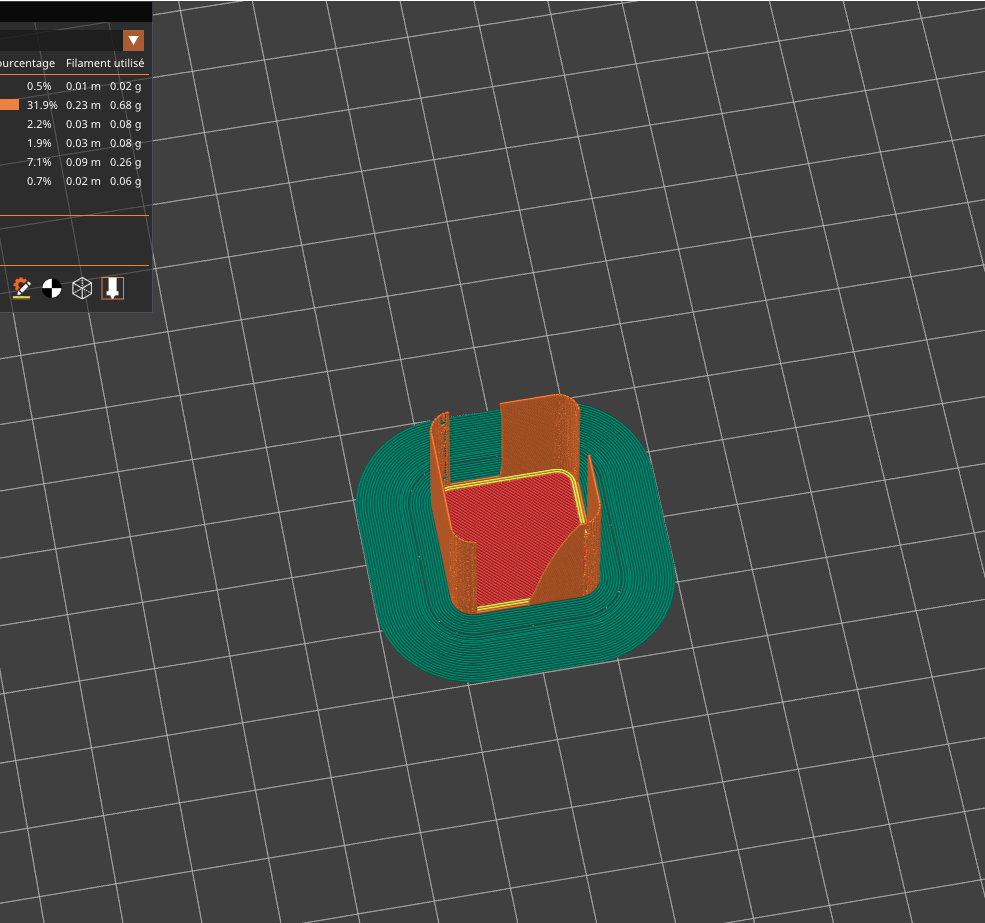Viewport: 985px width, 923px height.
Task: Toggle the center of gravity icon
Action: pyautogui.click(x=52, y=288)
